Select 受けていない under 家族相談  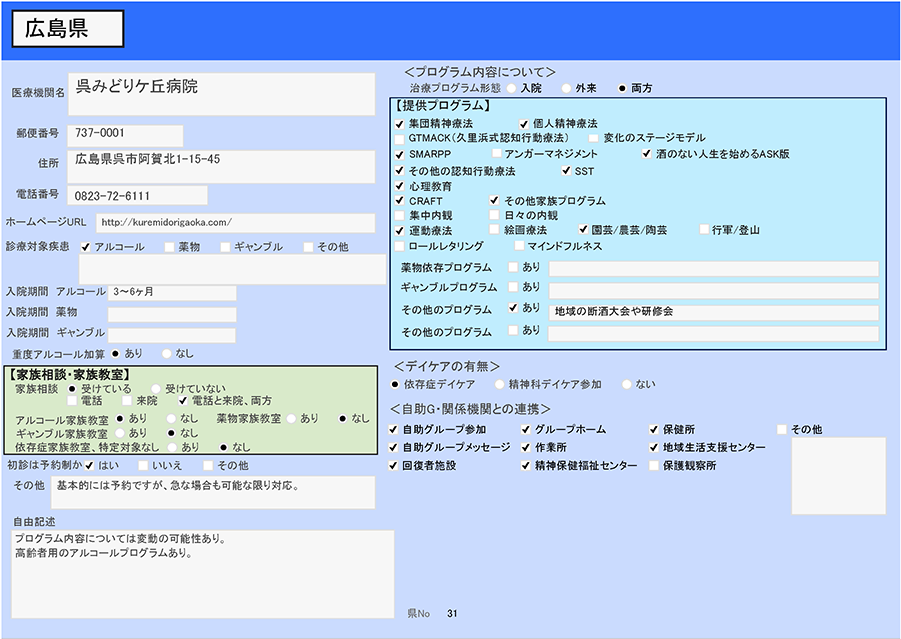pyautogui.click(x=156, y=388)
